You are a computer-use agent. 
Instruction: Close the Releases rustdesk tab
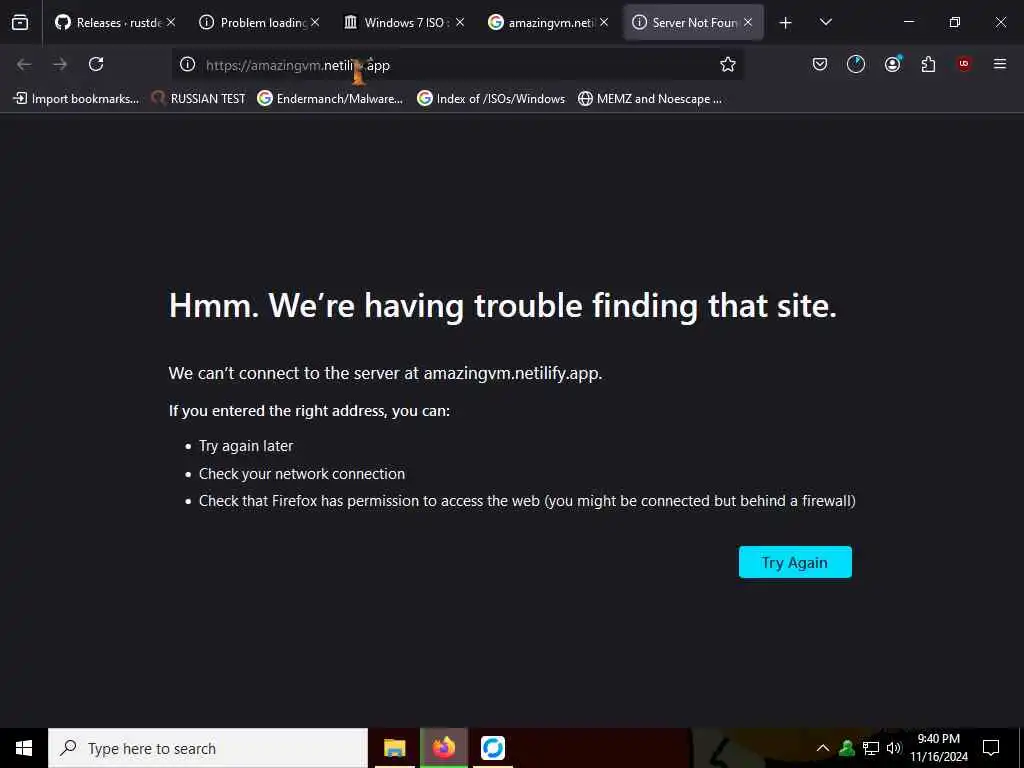[171, 22]
